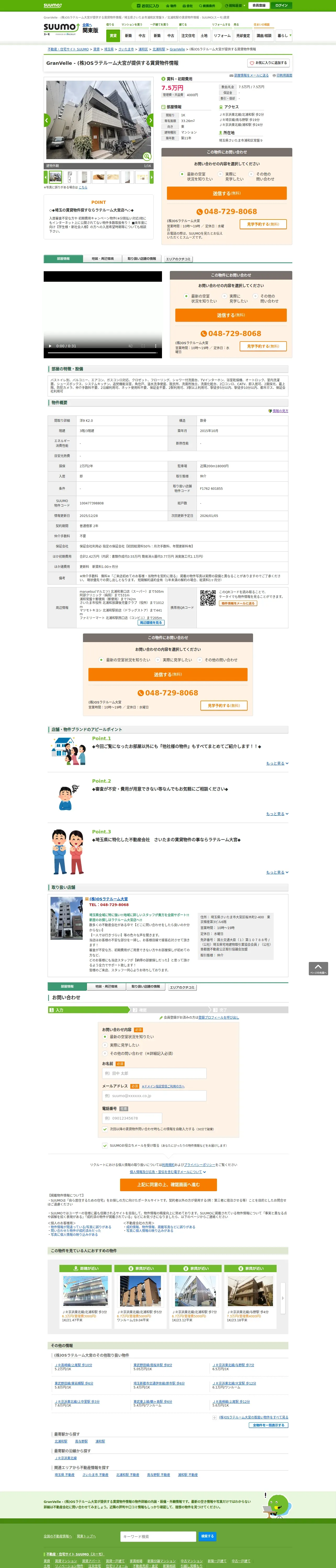This screenshot has height=1568, width=336.
Task: Play the property video
Action: click(x=50, y=346)
